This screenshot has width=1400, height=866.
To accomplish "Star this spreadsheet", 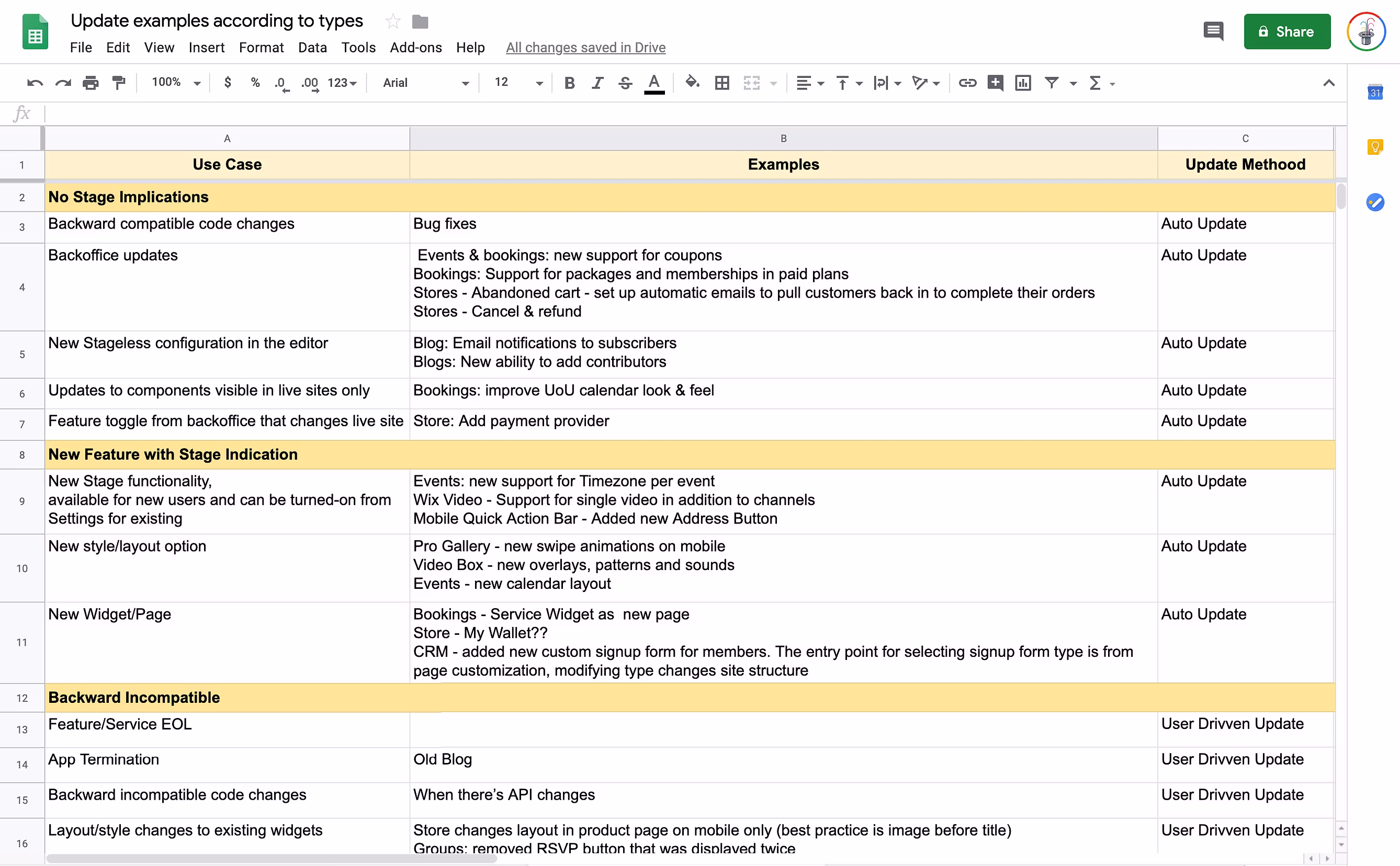I will pos(392,22).
